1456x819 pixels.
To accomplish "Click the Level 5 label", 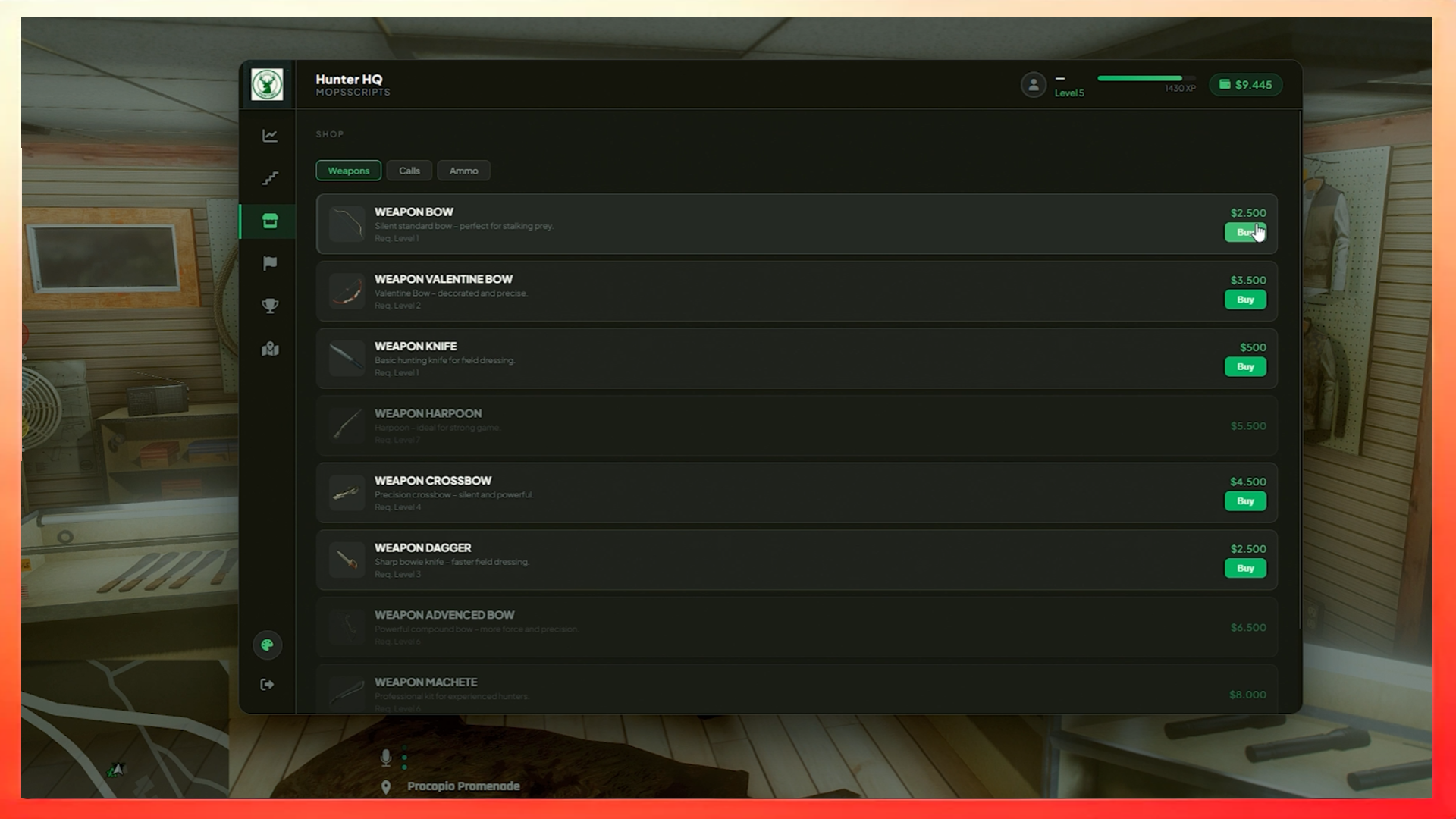I will click(x=1069, y=93).
